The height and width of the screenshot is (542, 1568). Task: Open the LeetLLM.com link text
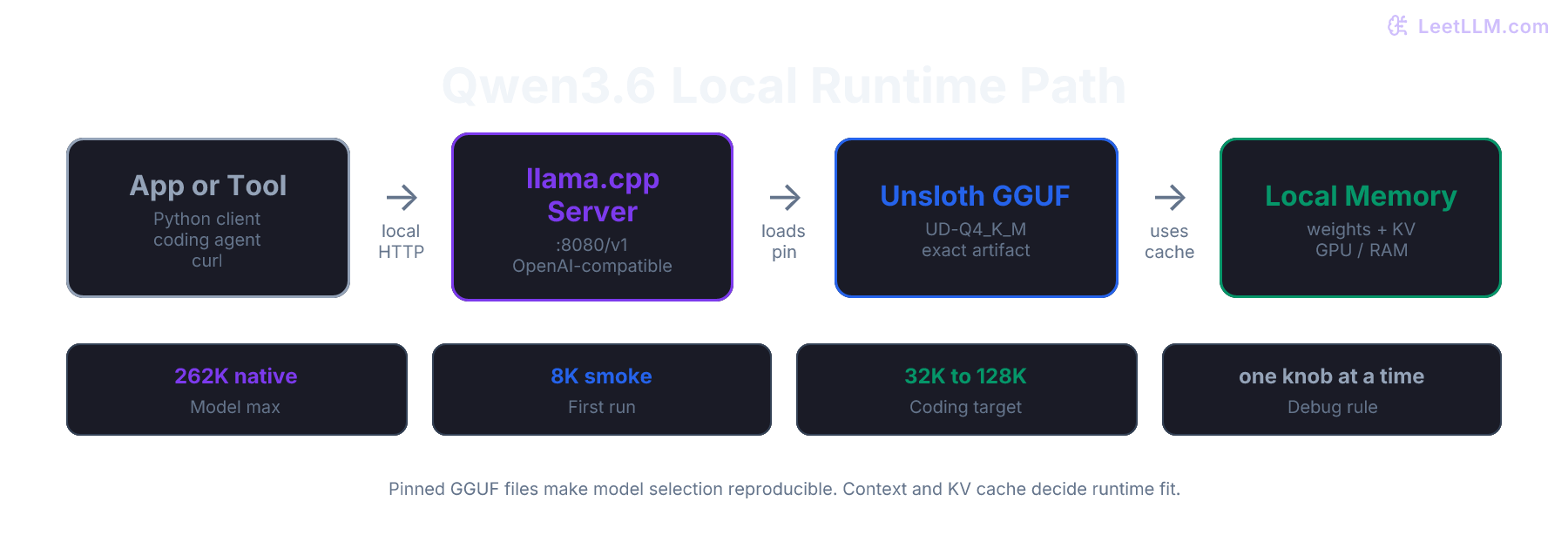pyautogui.click(x=1483, y=26)
